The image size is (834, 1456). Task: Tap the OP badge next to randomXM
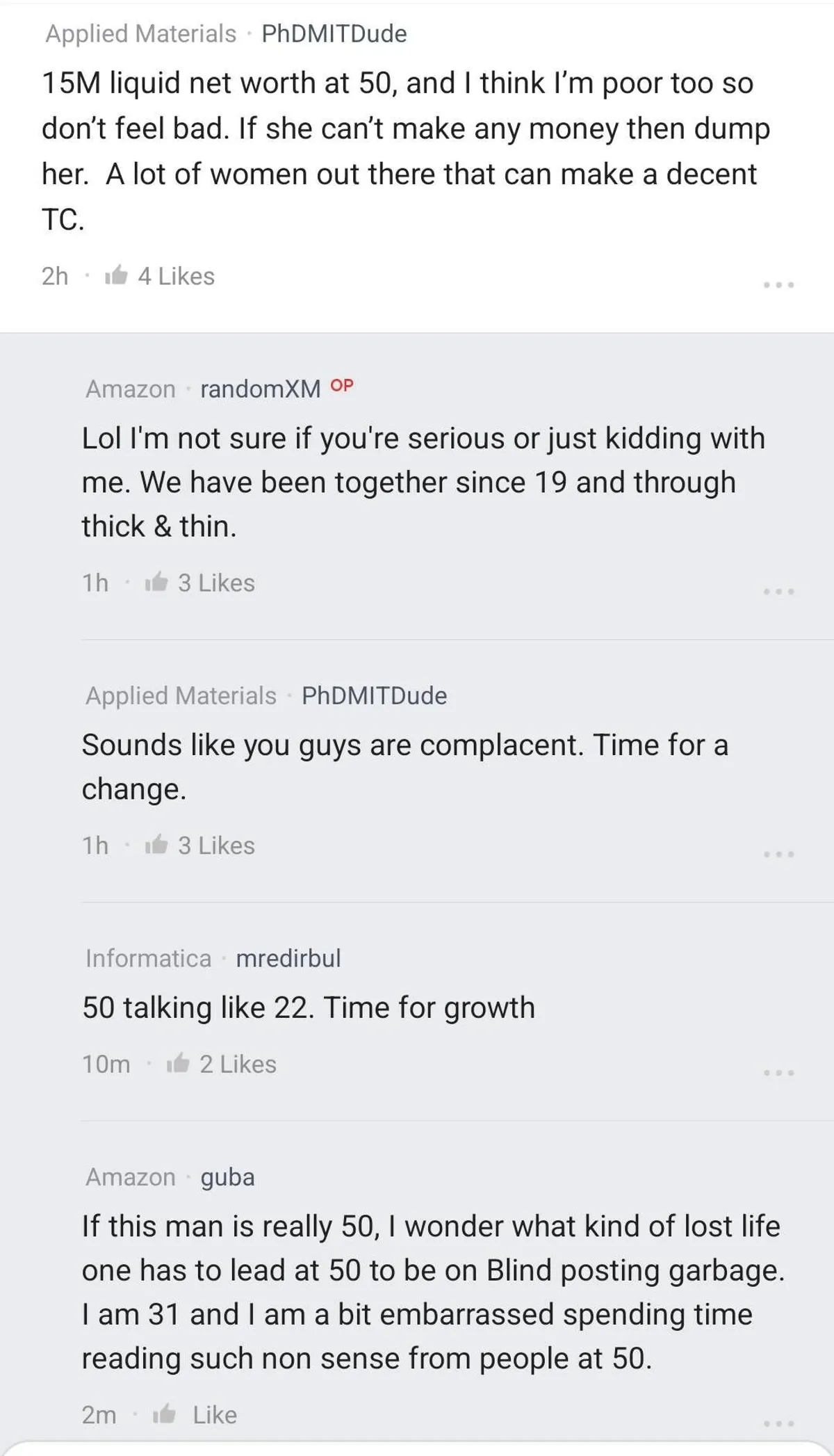click(341, 385)
